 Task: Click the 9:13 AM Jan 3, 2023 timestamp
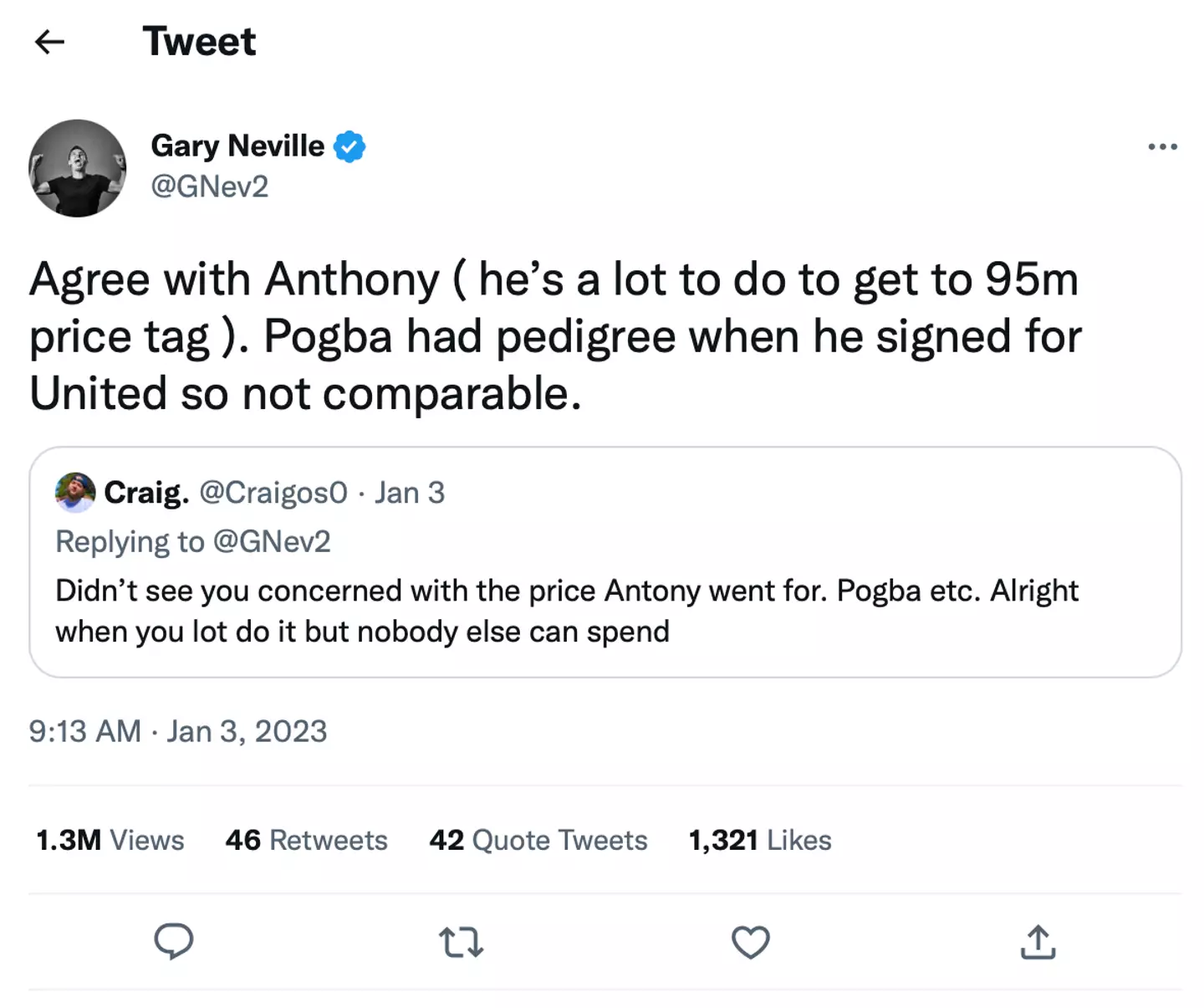[x=177, y=731]
